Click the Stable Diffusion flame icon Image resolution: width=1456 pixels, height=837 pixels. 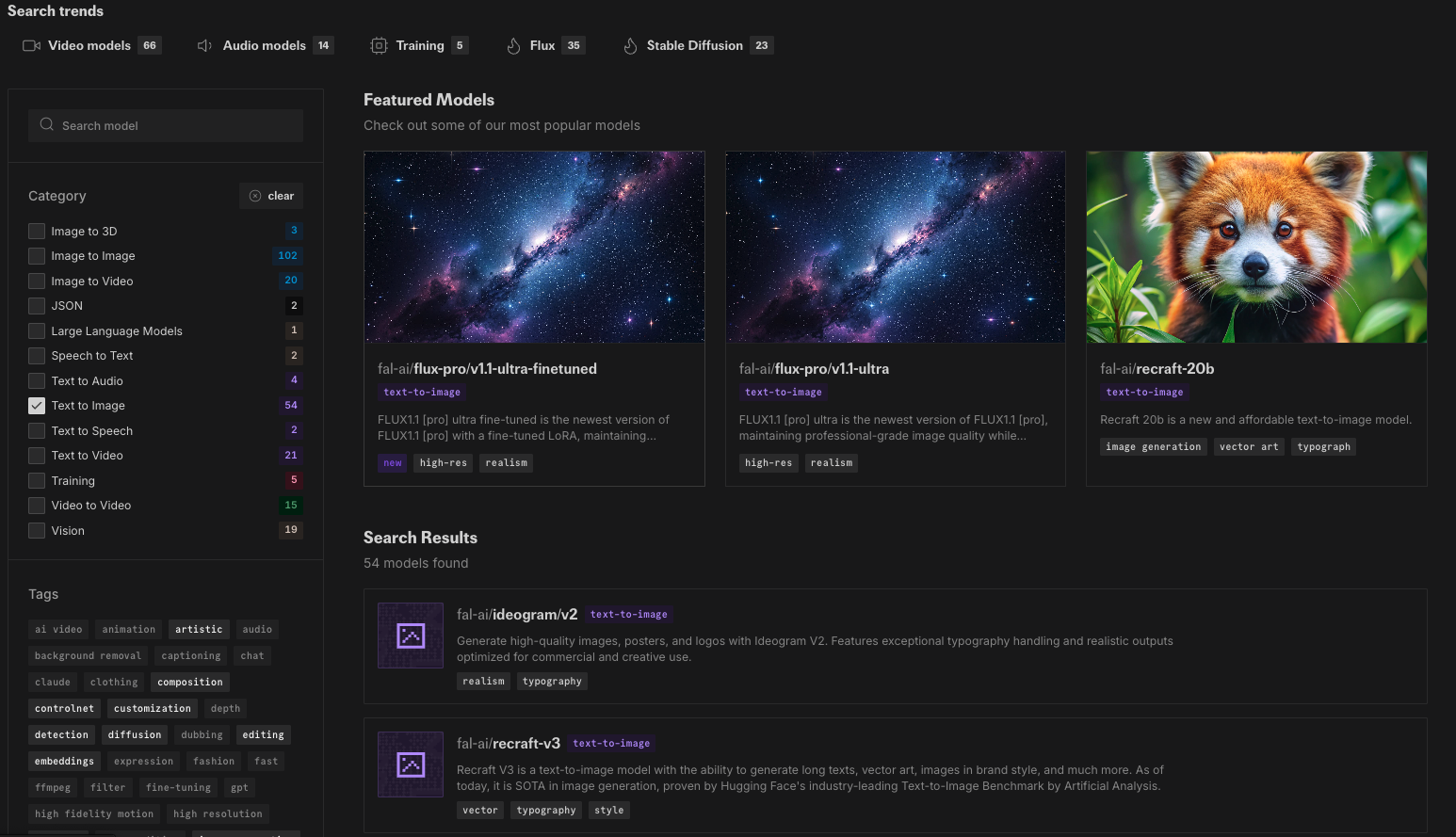tap(630, 45)
